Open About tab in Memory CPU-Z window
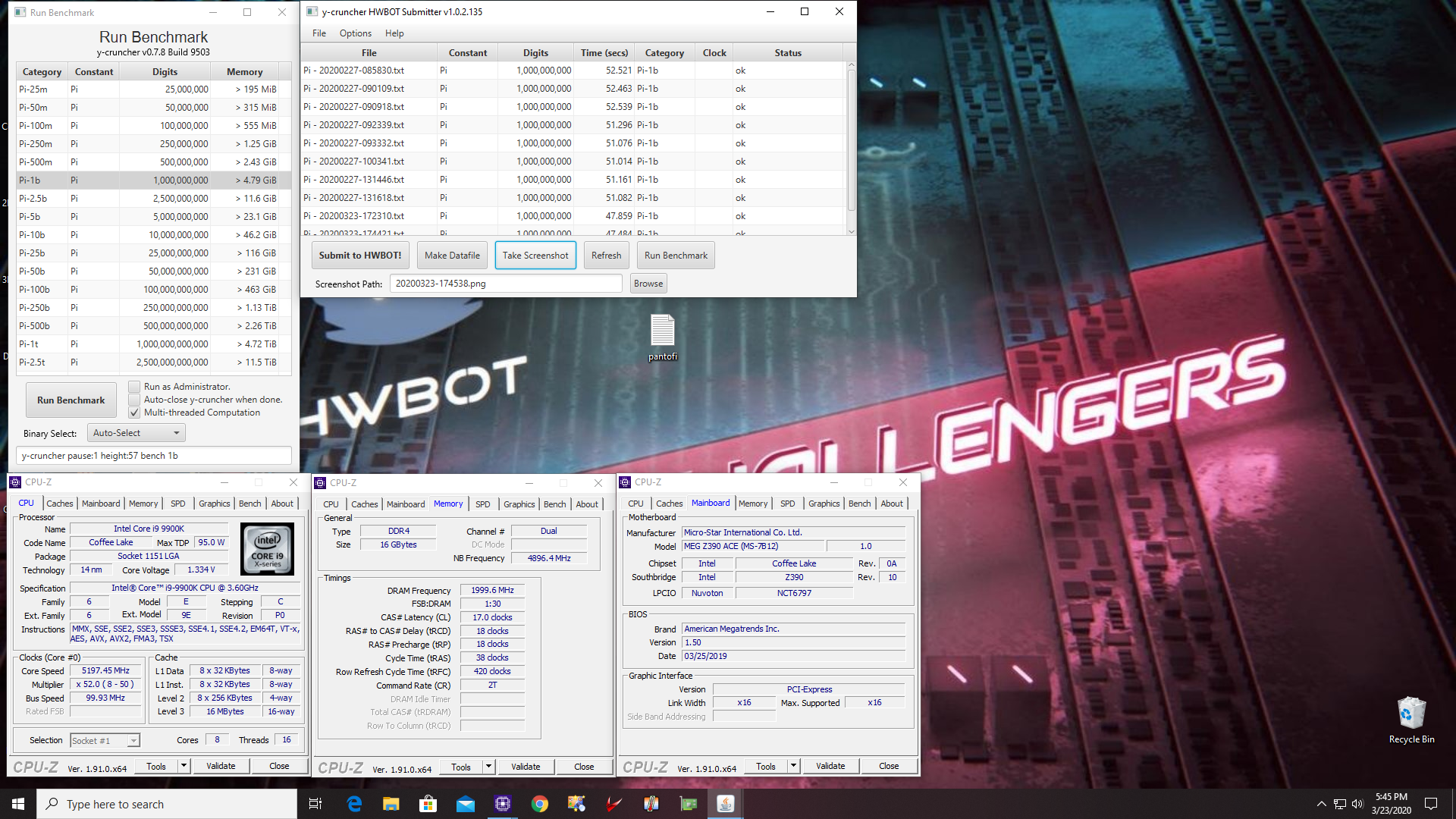1456x819 pixels. (x=587, y=504)
